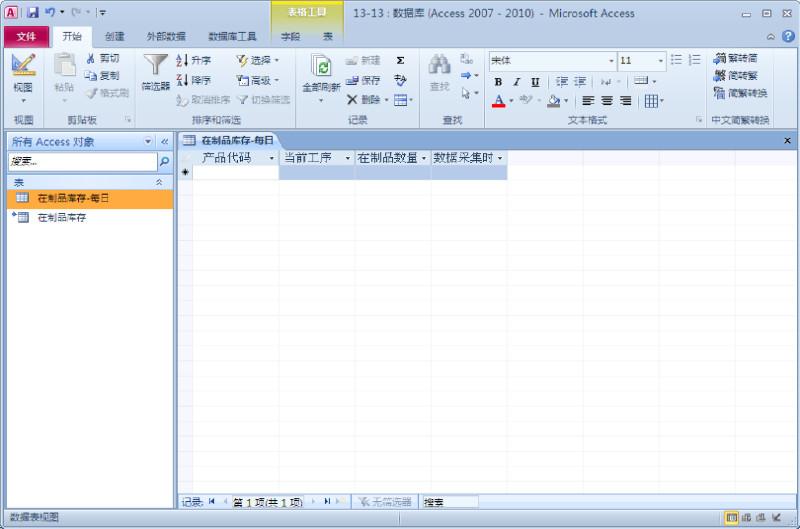Go to last record button
Image resolution: width=800 pixels, height=529 pixels.
(x=327, y=502)
